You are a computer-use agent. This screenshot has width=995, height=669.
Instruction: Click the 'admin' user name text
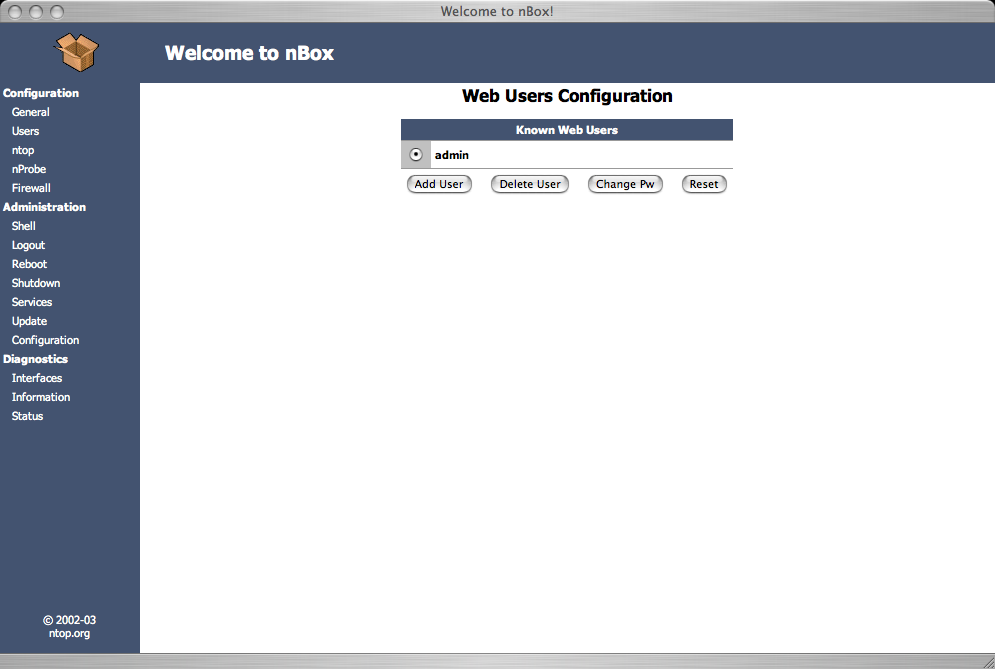click(452, 155)
